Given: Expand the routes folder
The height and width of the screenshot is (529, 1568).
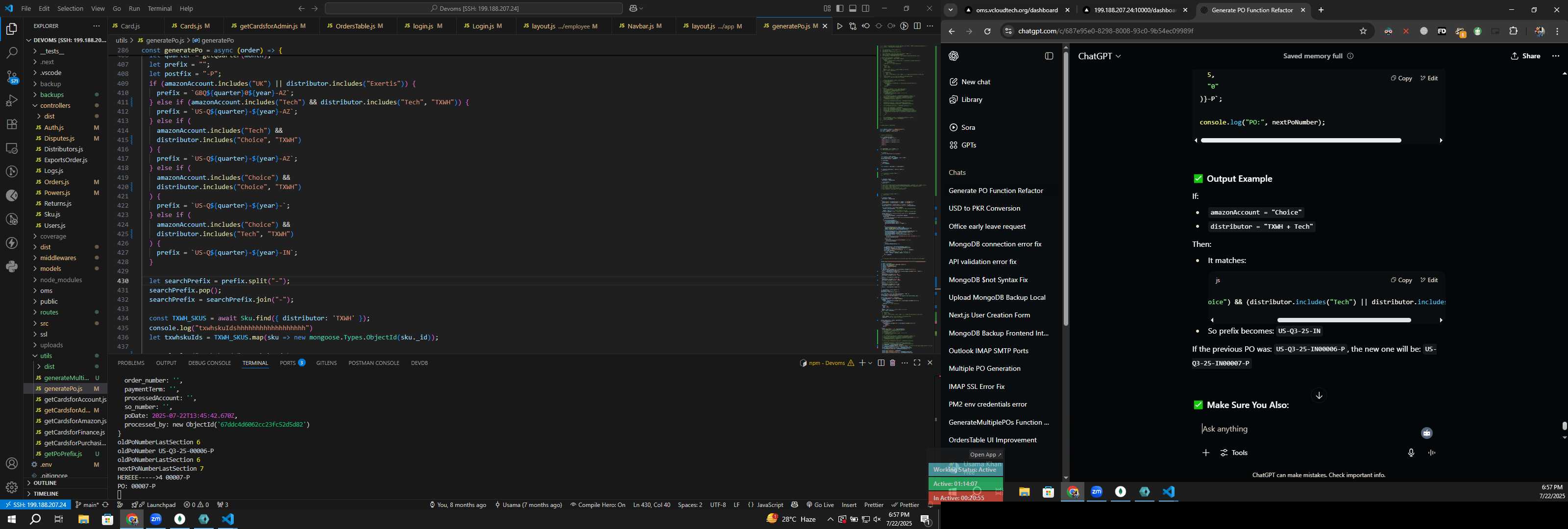Looking at the screenshot, I should [x=49, y=313].
